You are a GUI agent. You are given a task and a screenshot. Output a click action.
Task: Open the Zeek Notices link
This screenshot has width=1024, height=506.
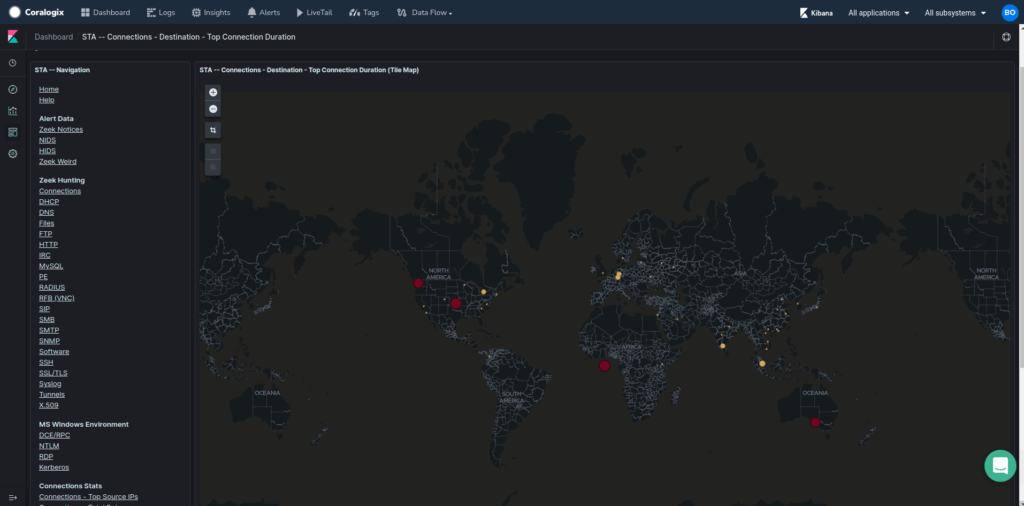click(x=61, y=129)
